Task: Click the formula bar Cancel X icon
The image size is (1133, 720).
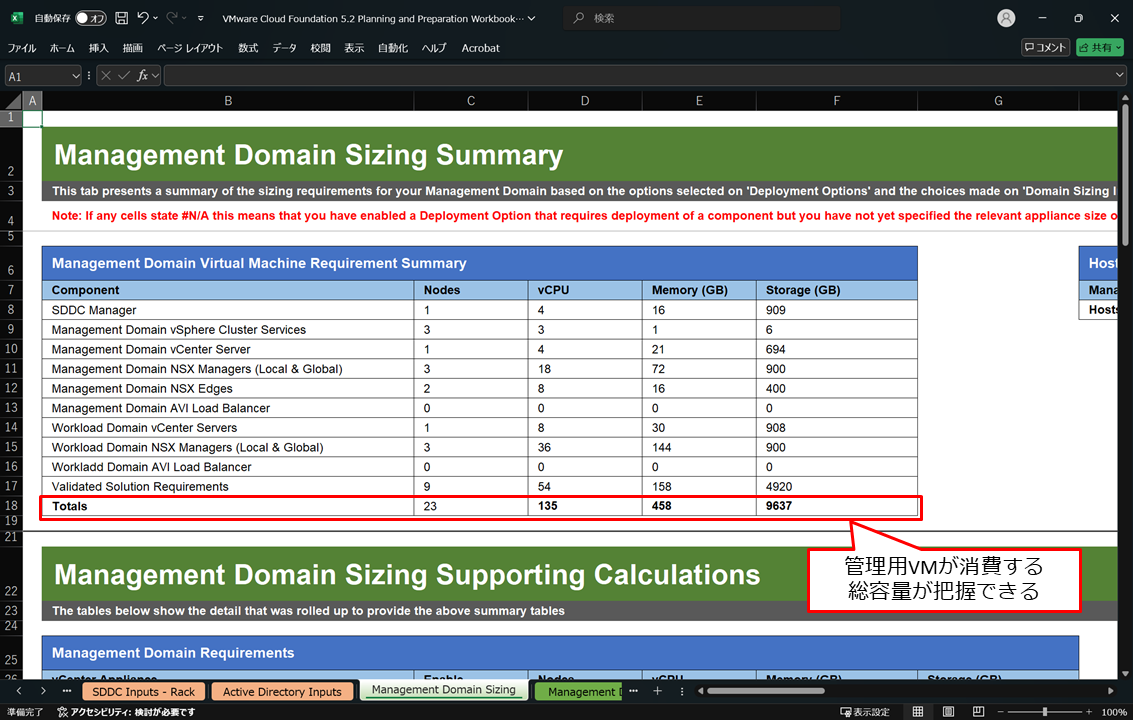Action: point(106,75)
